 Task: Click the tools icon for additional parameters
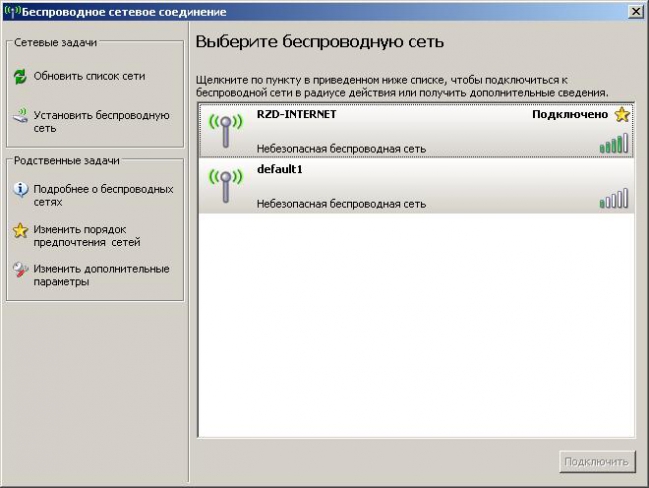[20, 270]
